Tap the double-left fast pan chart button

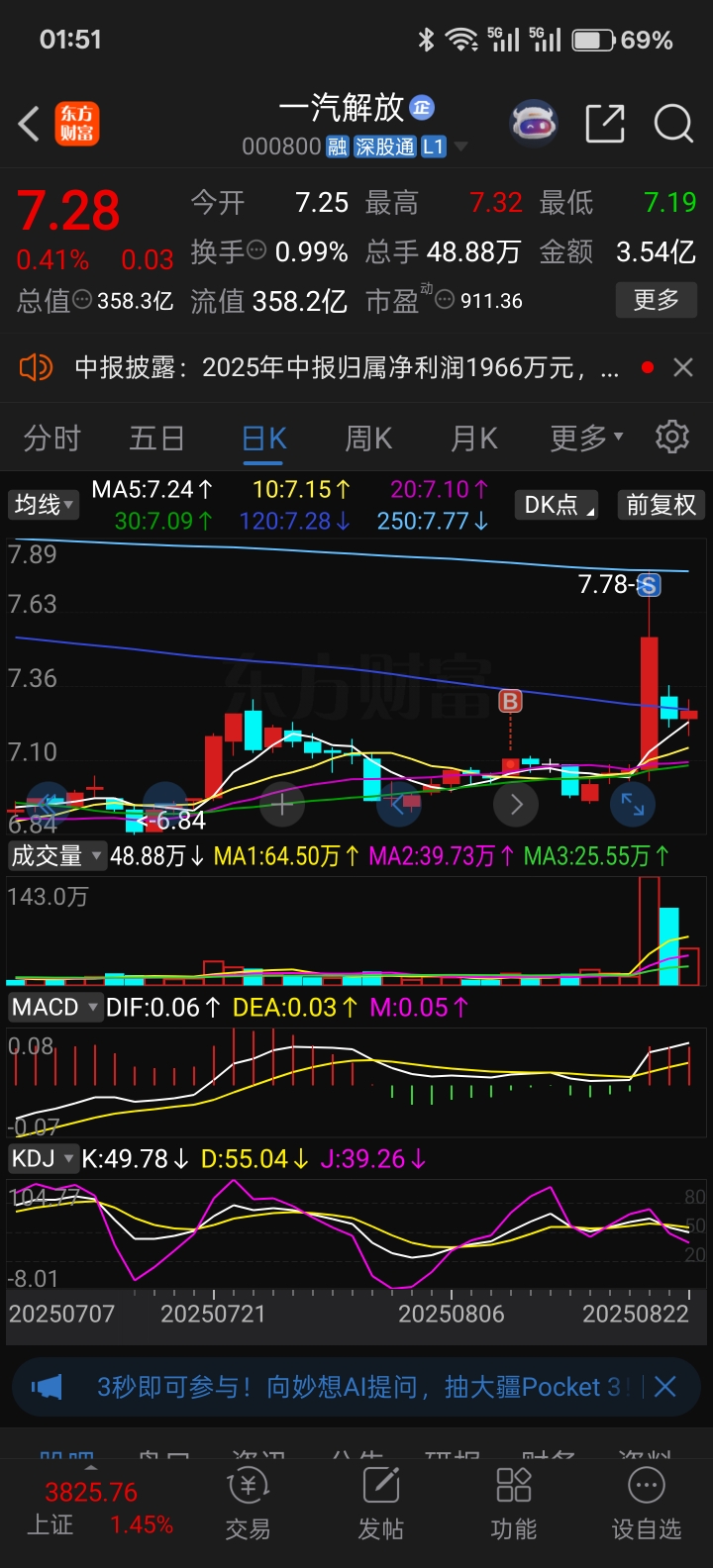click(x=48, y=805)
